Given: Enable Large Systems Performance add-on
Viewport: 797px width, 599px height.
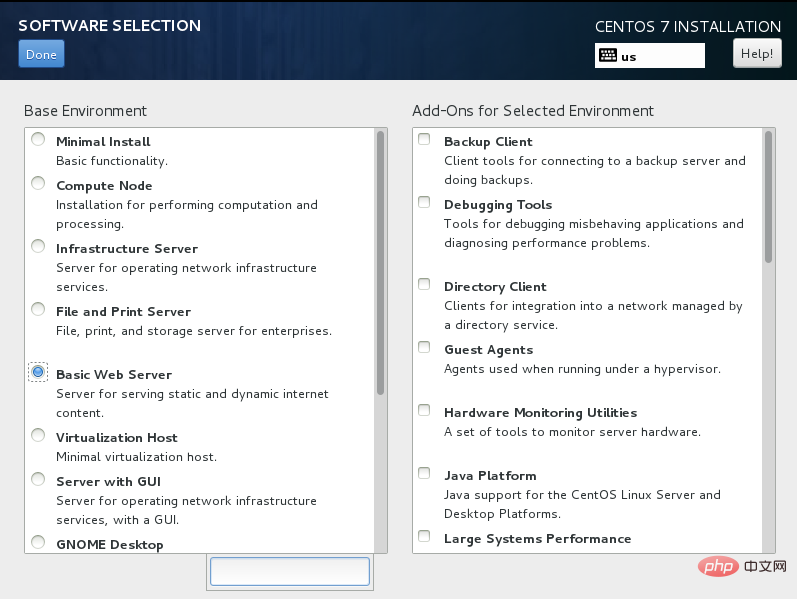Looking at the screenshot, I should tap(424, 537).
